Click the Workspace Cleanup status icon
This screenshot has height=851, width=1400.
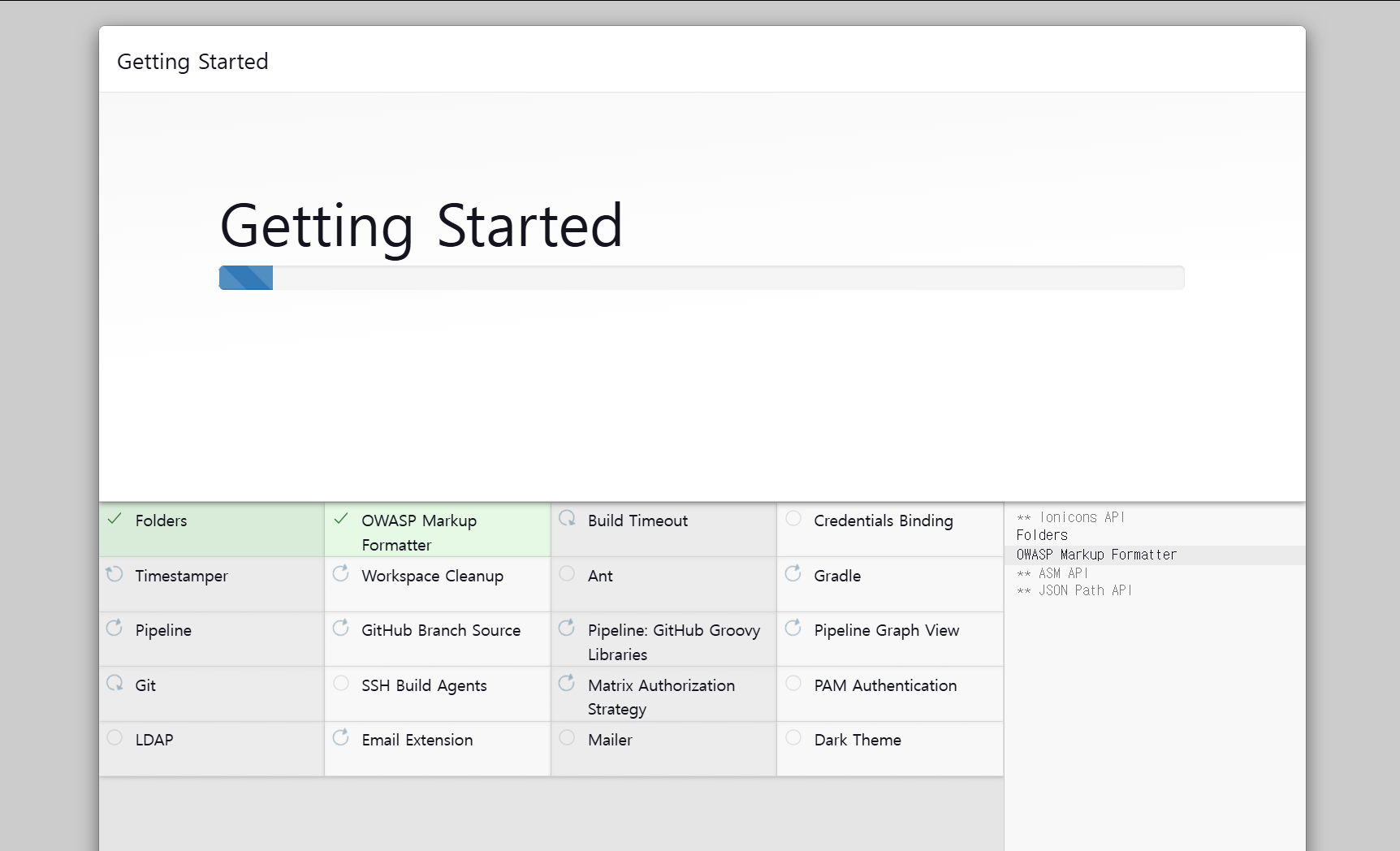[x=341, y=574]
